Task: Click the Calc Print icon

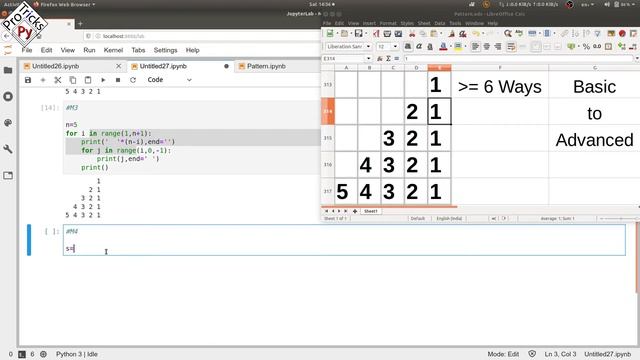Action: (387, 33)
